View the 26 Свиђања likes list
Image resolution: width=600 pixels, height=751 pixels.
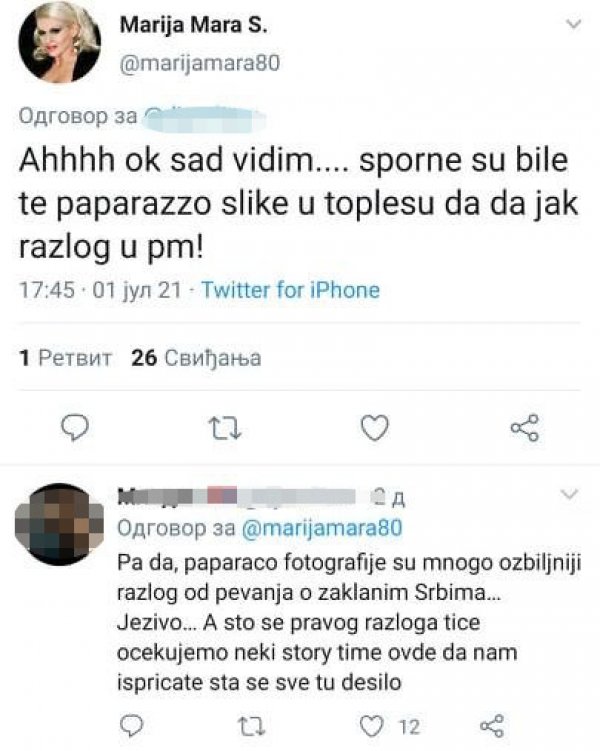pyautogui.click(x=196, y=359)
